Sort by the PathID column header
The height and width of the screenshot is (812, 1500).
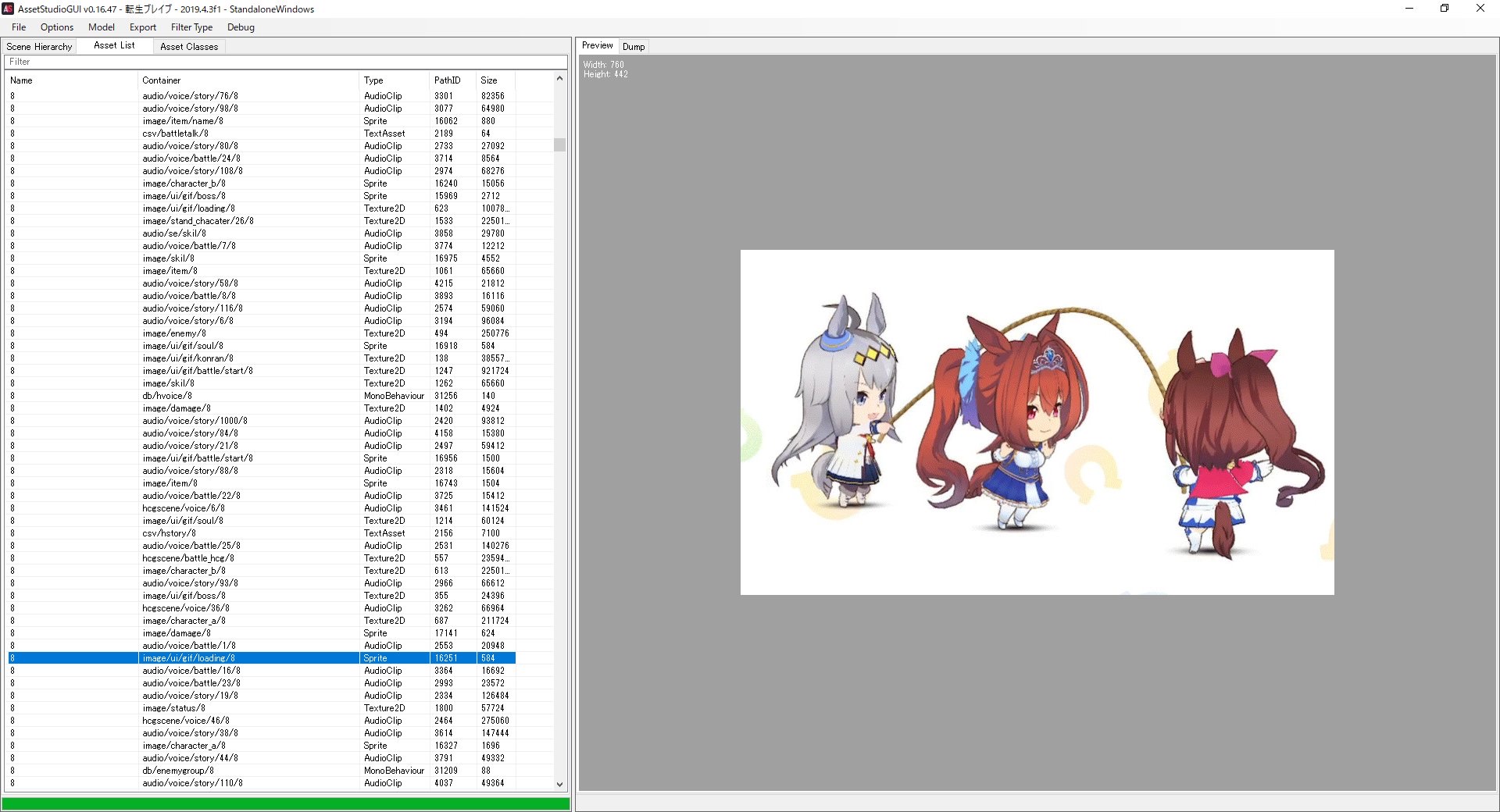(453, 80)
